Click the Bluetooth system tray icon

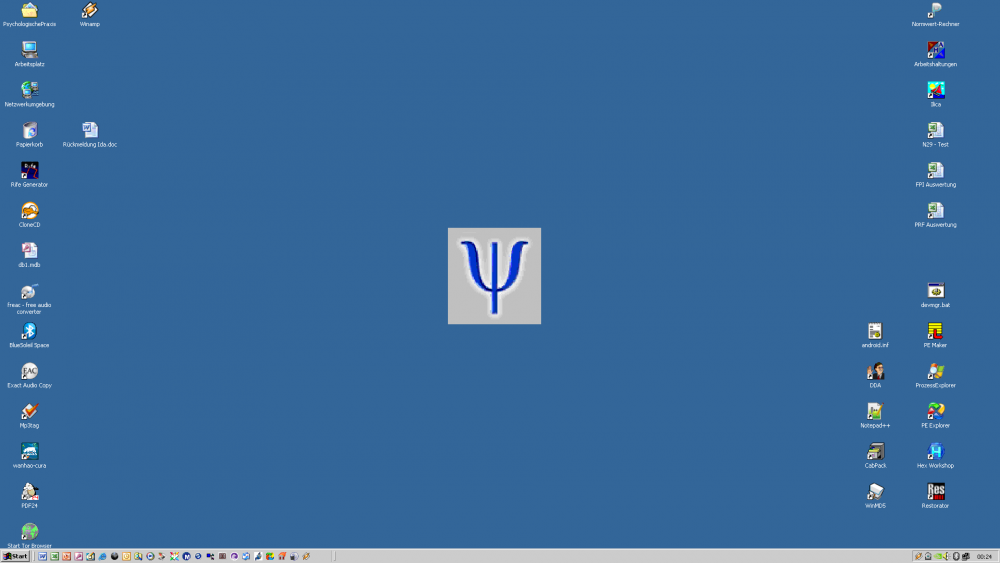click(x=956, y=557)
